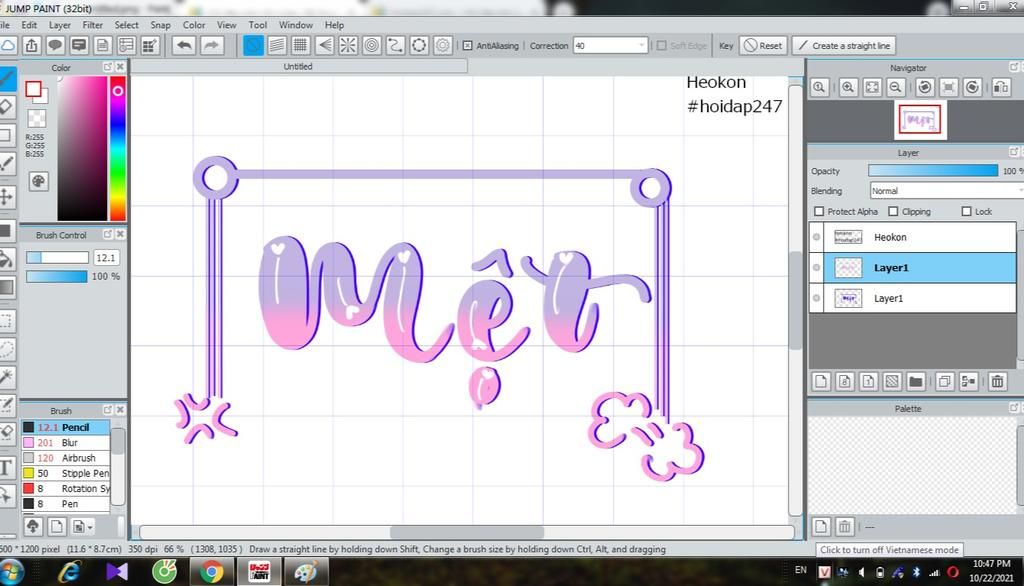Image resolution: width=1024 pixels, height=586 pixels.
Task: Enable the layer Lock checkbox
Action: [x=967, y=212]
